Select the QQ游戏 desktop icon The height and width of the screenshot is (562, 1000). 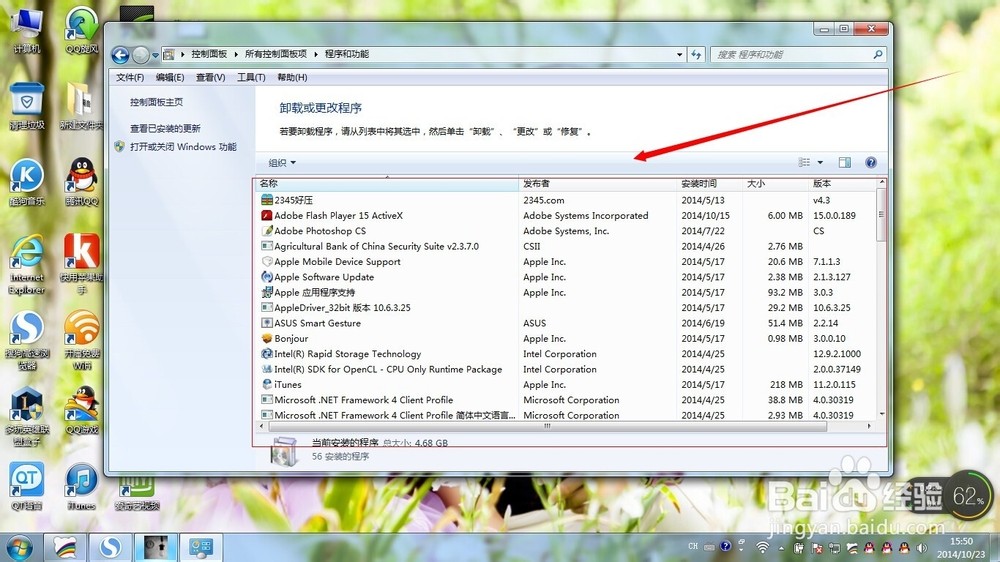click(x=82, y=410)
